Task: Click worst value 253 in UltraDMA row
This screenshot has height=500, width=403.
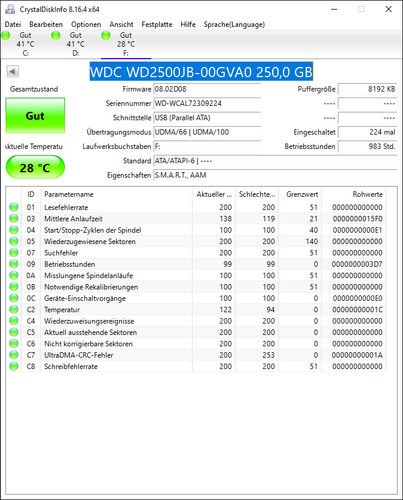Action: pyautogui.click(x=268, y=355)
